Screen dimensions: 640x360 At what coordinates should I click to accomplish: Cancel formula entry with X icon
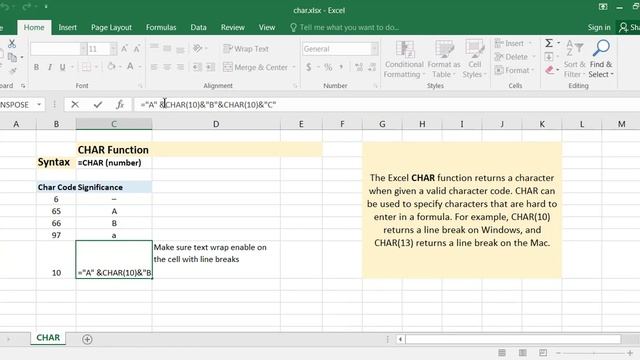tap(75, 104)
